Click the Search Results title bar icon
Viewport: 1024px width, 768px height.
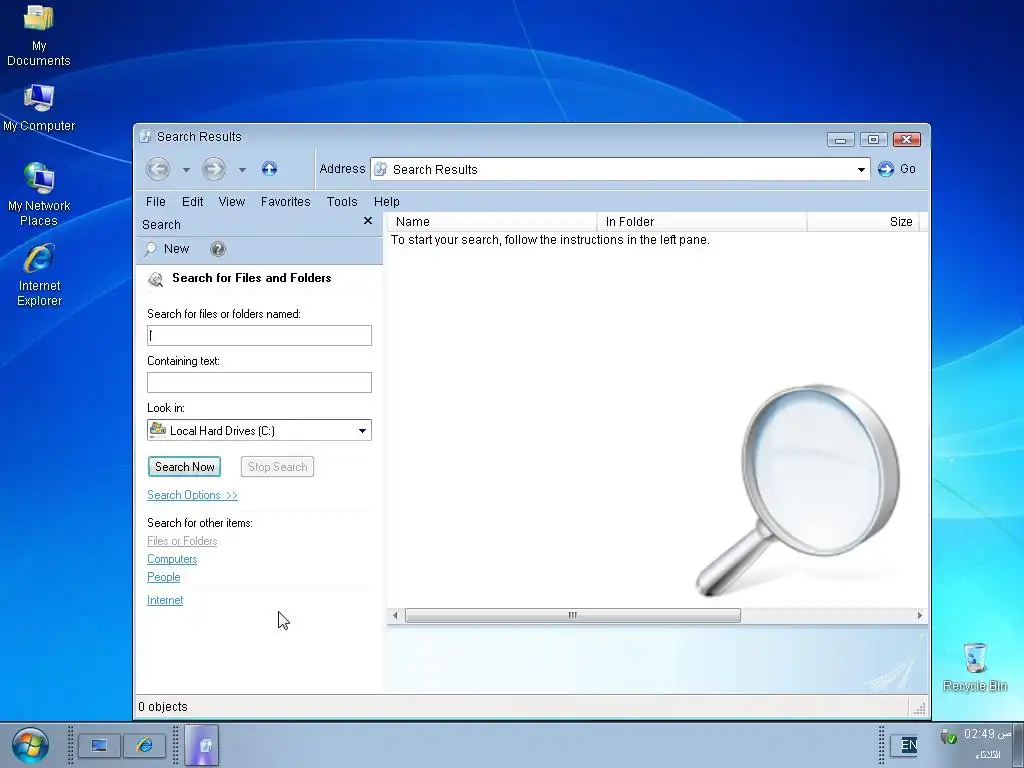146,136
